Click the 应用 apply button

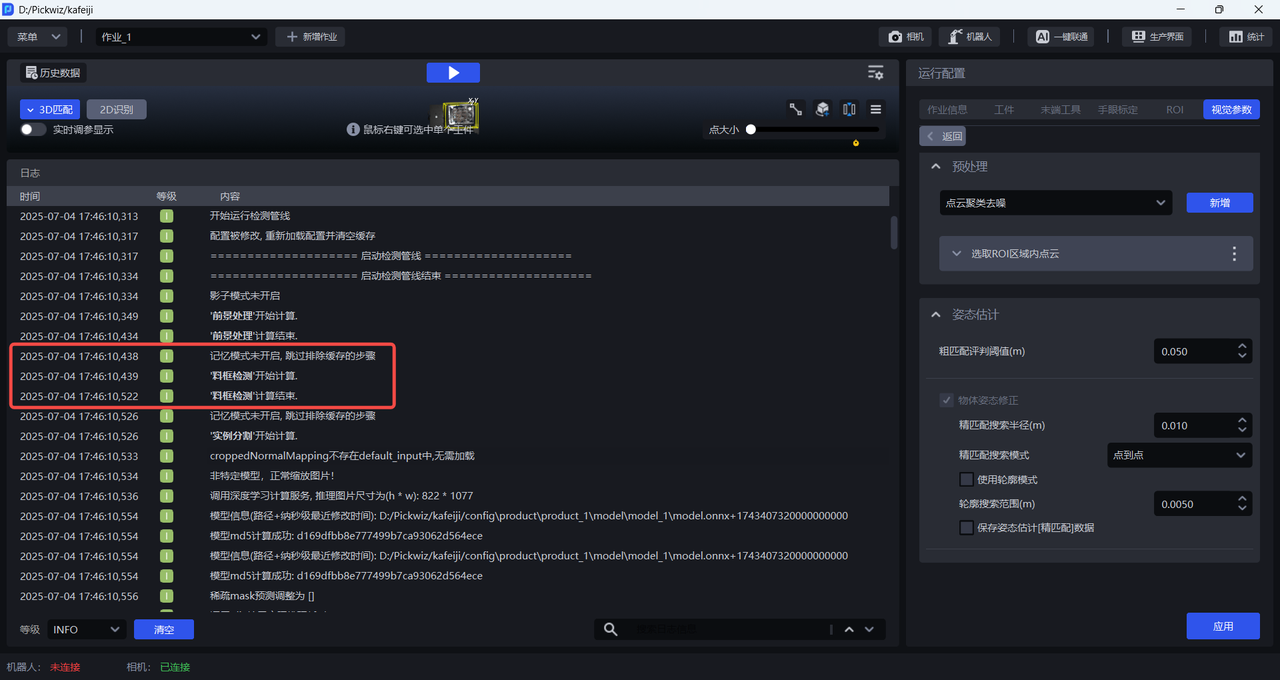(x=1222, y=626)
